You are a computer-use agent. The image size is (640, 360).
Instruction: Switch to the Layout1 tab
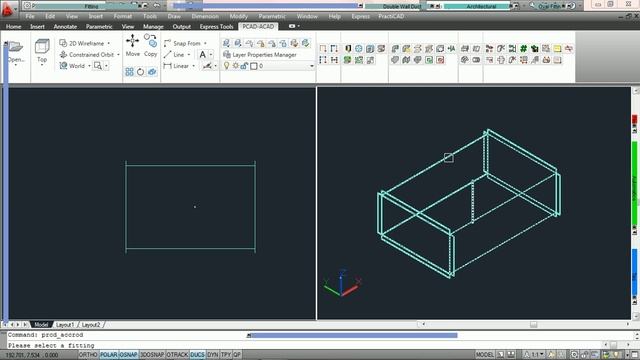coord(65,325)
